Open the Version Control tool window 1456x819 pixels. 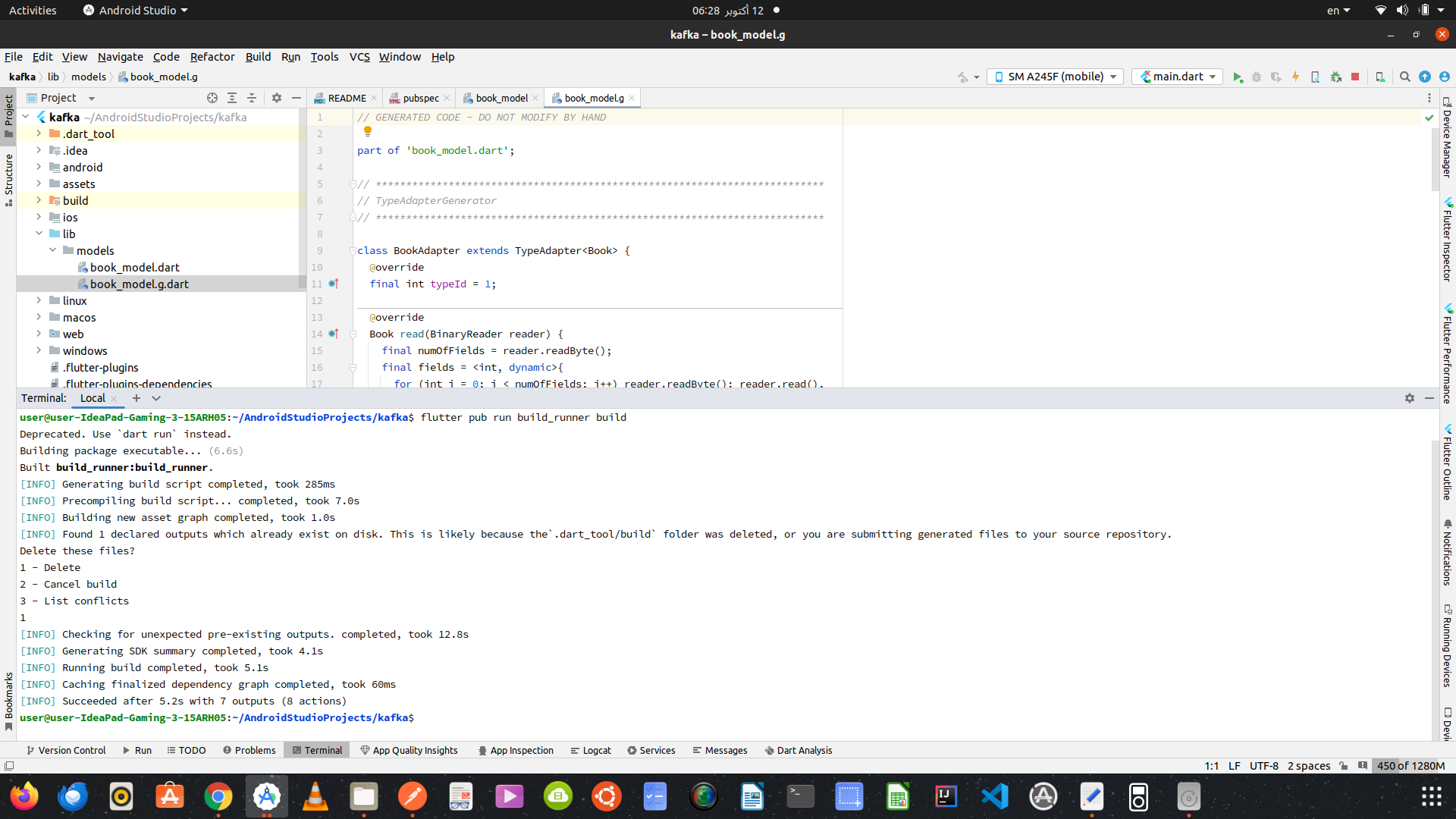(x=66, y=750)
